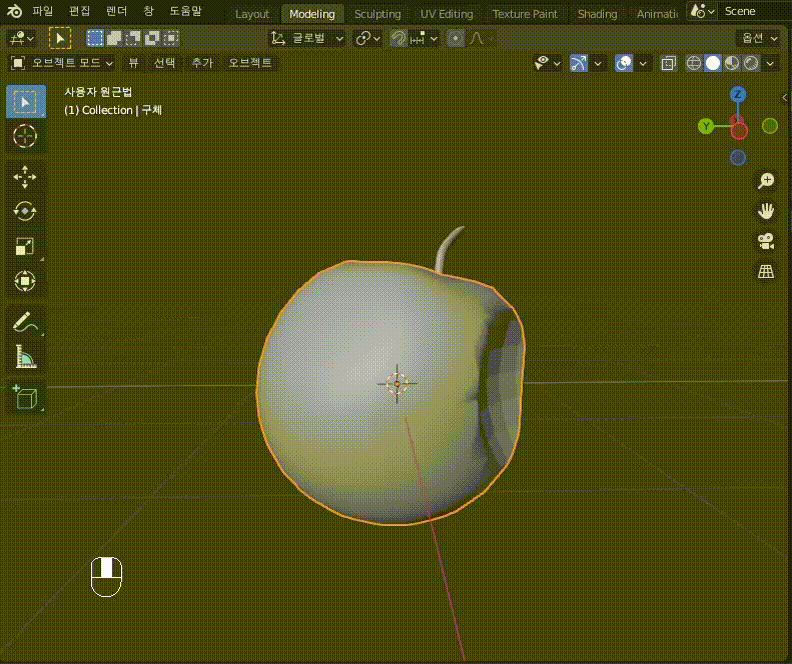792x664 pixels.
Task: Expand the gizmo options arrow
Action: pyautogui.click(x=598, y=63)
